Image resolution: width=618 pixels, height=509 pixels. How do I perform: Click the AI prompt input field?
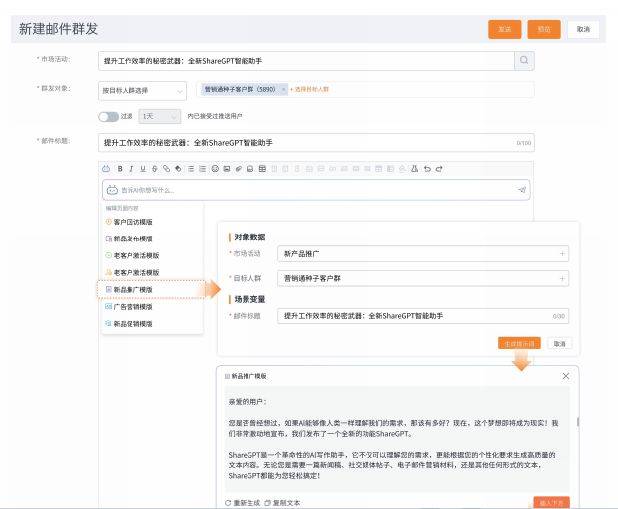point(316,190)
